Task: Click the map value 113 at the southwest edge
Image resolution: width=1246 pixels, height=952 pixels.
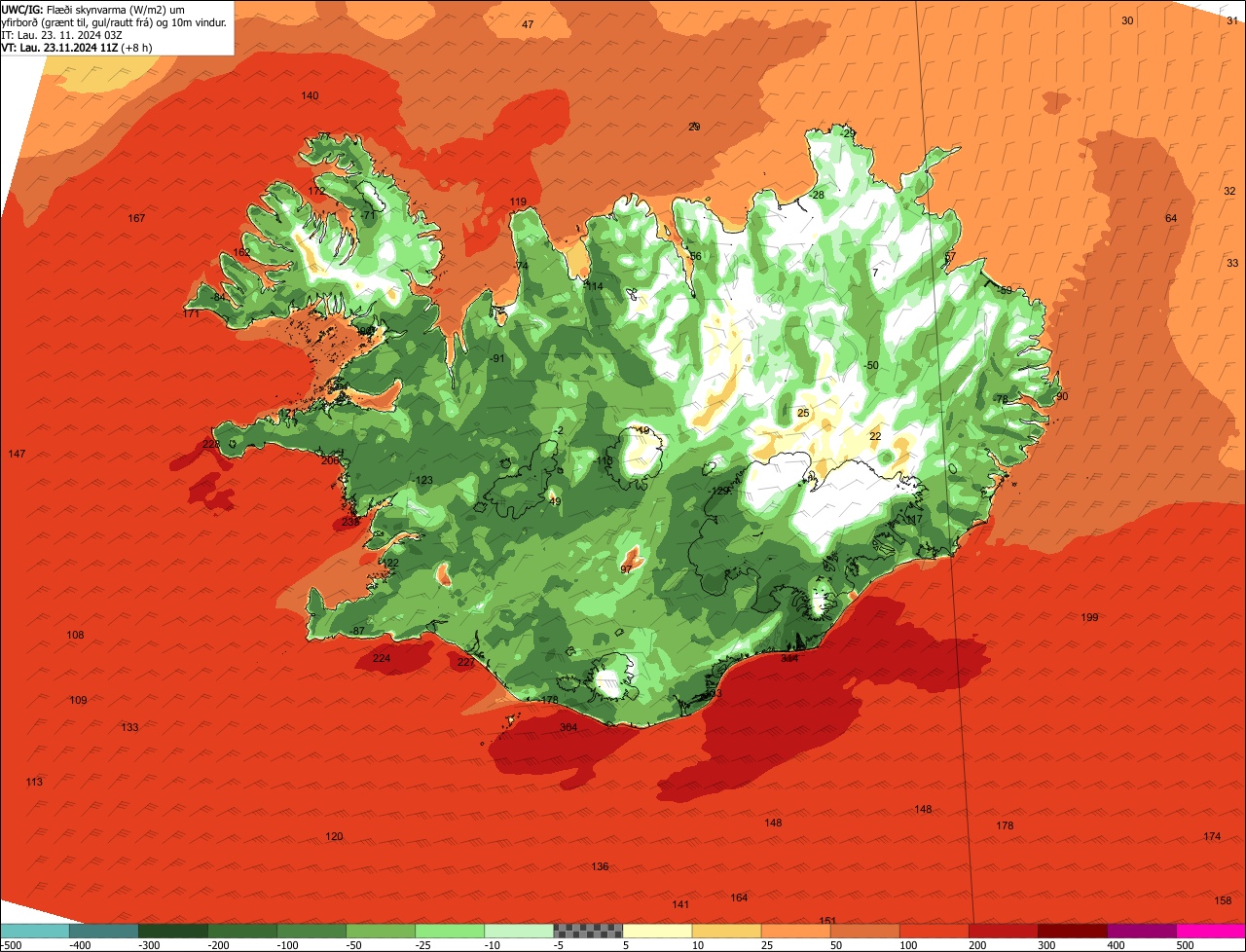Action: (x=34, y=782)
